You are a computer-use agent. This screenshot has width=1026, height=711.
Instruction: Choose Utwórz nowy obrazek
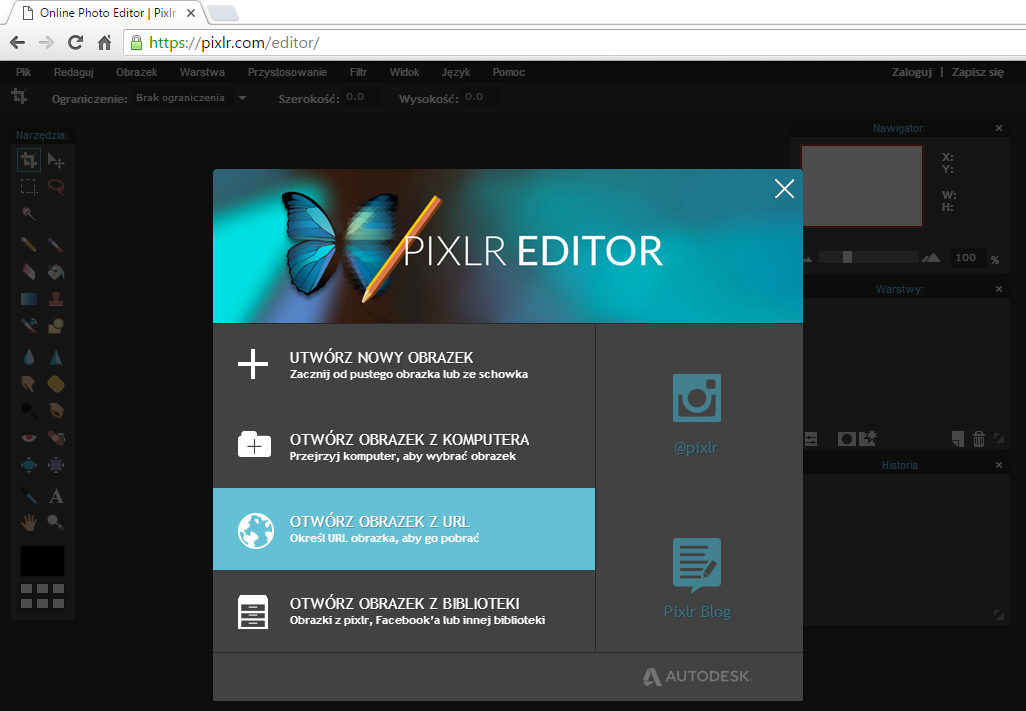coord(404,365)
